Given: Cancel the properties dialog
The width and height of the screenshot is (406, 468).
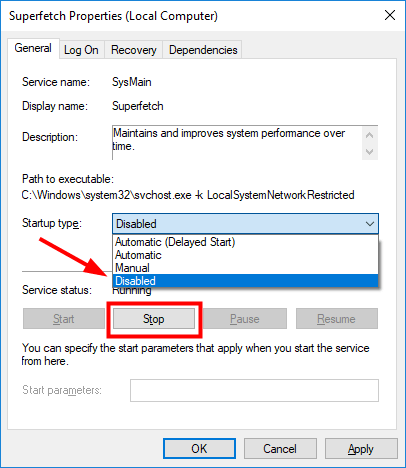Looking at the screenshot, I should click(280, 449).
